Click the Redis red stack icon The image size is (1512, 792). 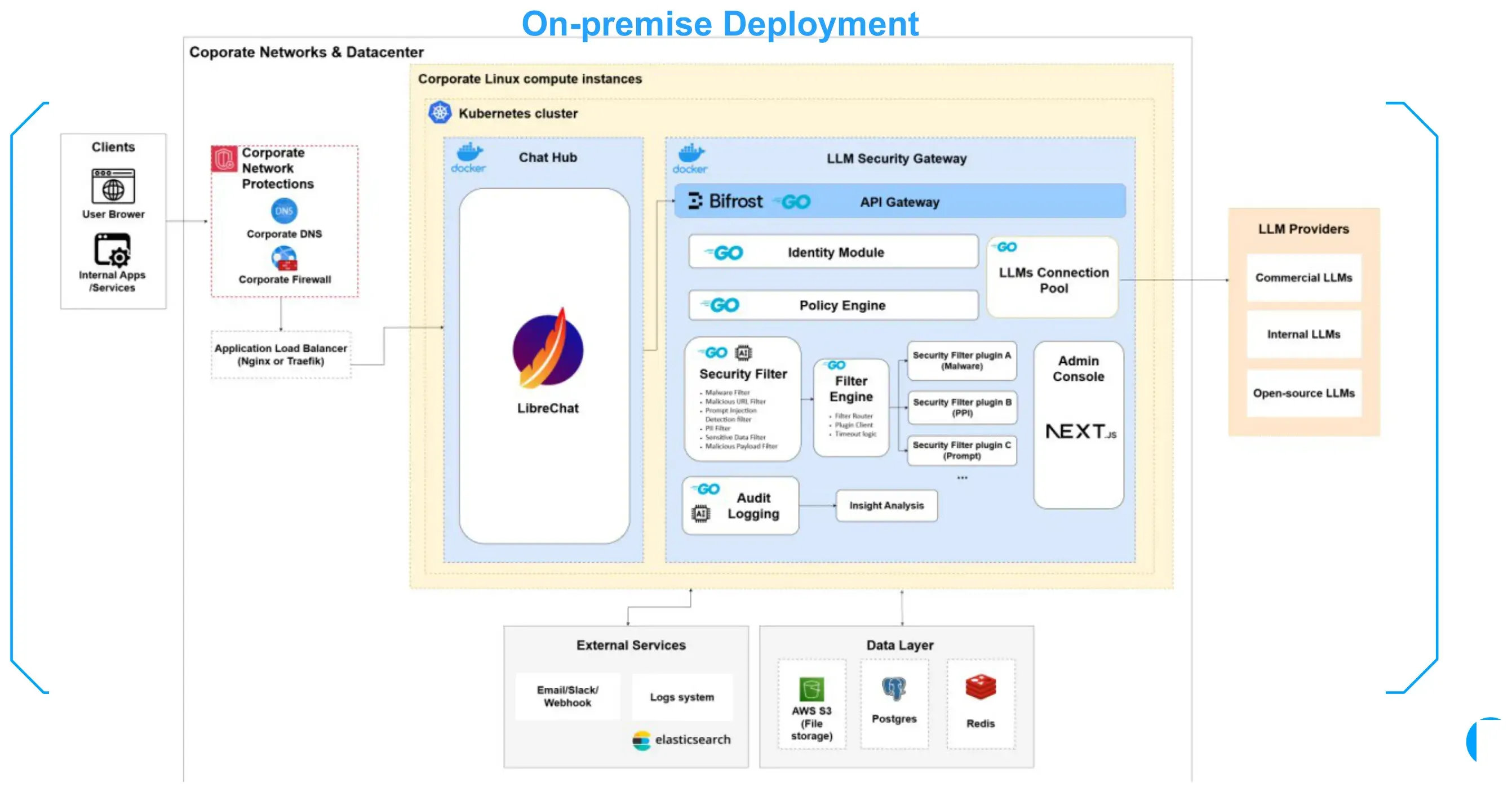(981, 687)
